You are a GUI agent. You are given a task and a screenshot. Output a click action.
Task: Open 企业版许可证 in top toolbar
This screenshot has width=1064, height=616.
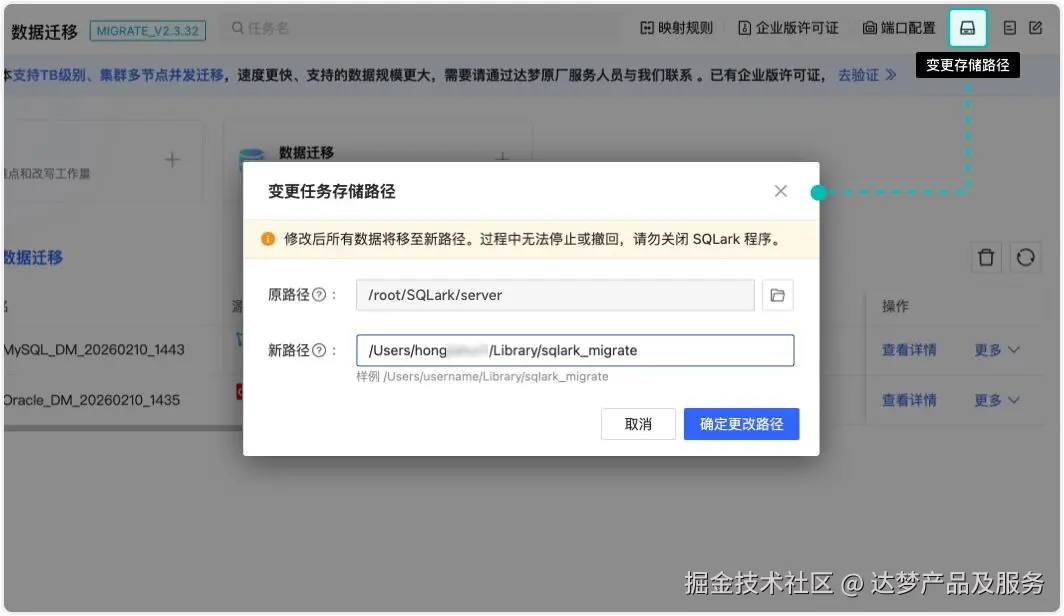(788, 28)
